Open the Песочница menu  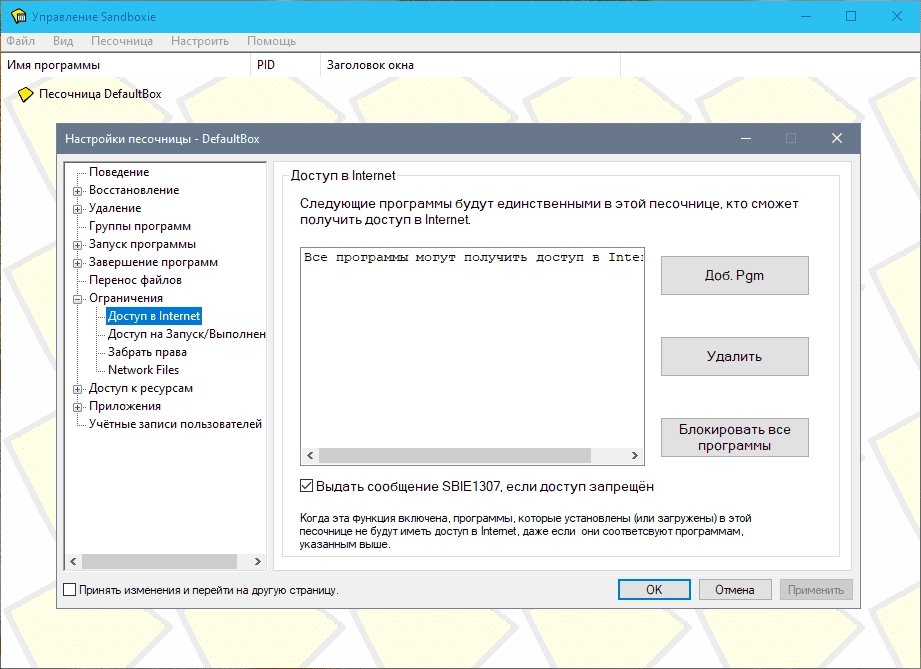[x=122, y=41]
